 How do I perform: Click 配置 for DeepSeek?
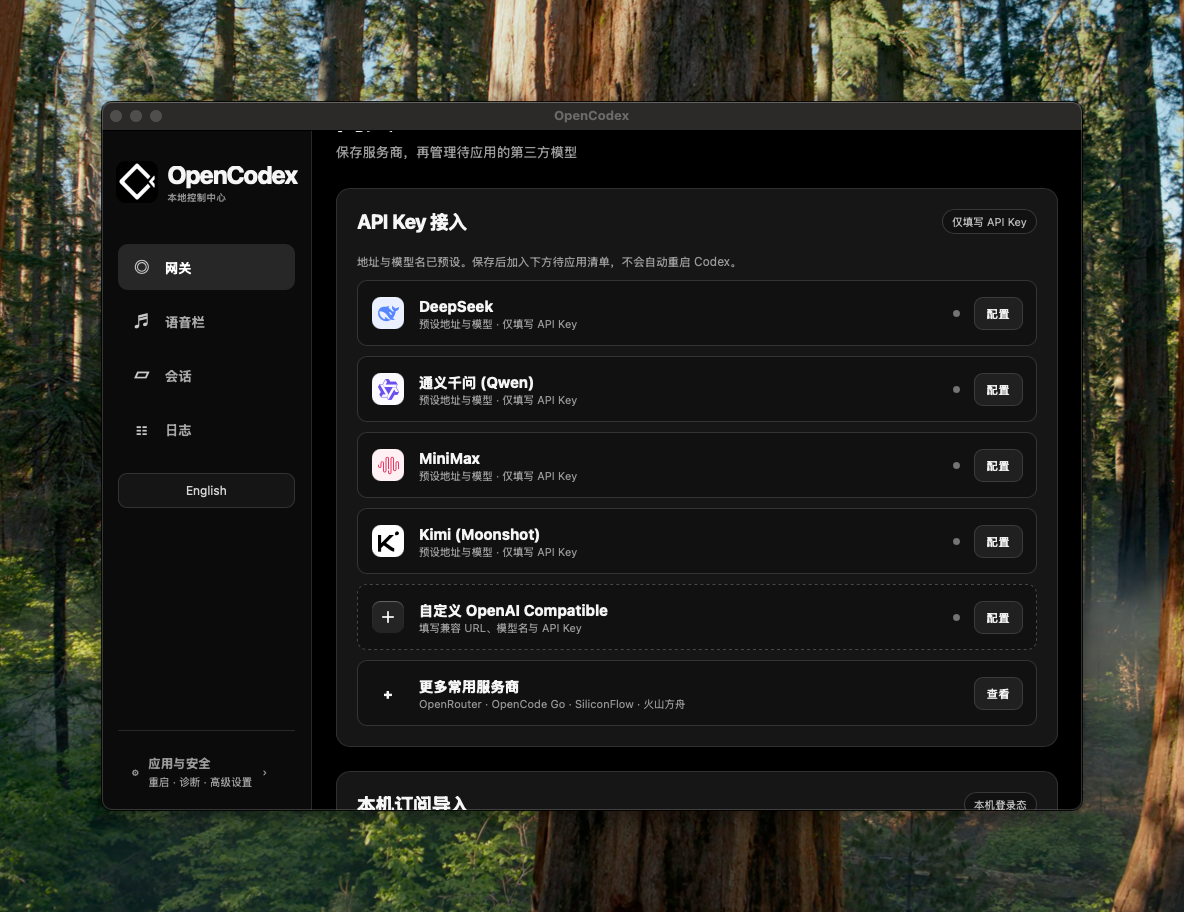click(x=998, y=313)
